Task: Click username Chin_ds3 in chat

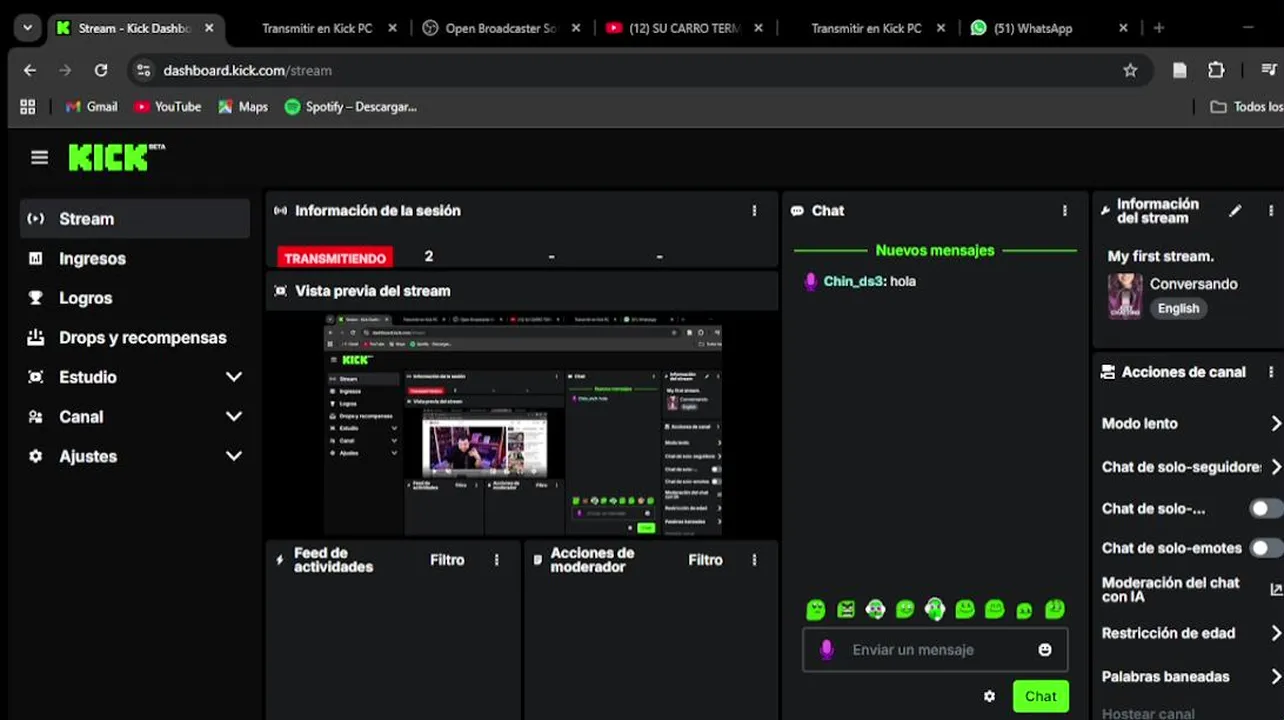Action: coord(853,282)
